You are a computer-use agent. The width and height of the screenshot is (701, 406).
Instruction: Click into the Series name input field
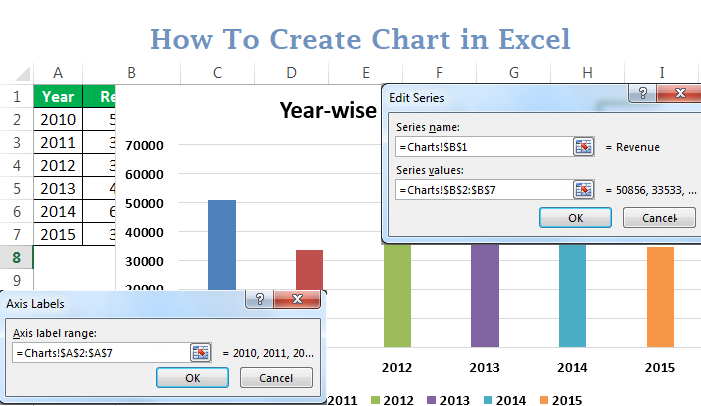482,147
